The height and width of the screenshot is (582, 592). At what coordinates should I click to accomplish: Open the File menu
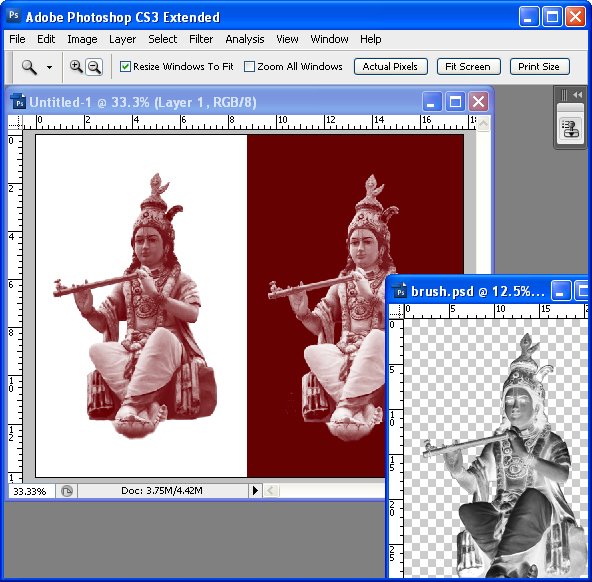[17, 39]
